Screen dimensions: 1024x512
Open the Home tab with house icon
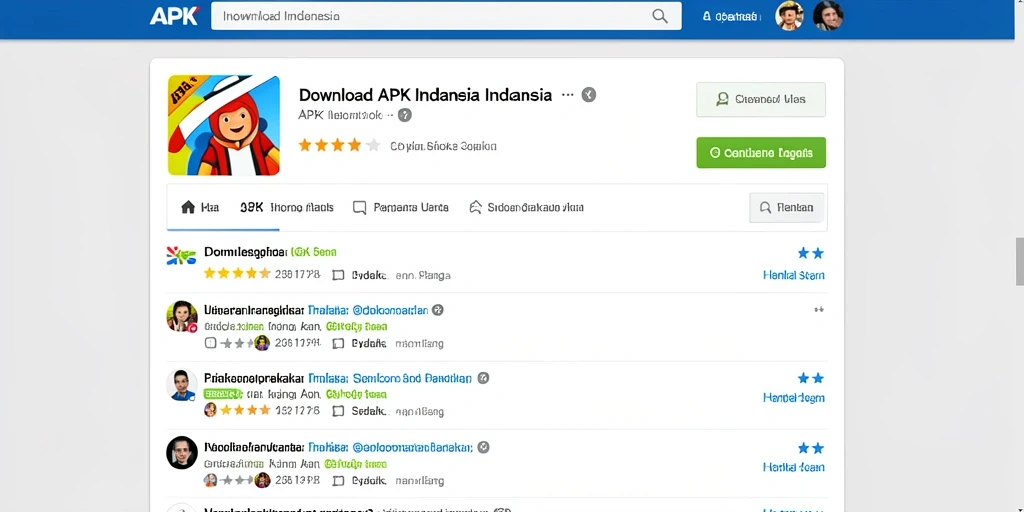click(199, 208)
